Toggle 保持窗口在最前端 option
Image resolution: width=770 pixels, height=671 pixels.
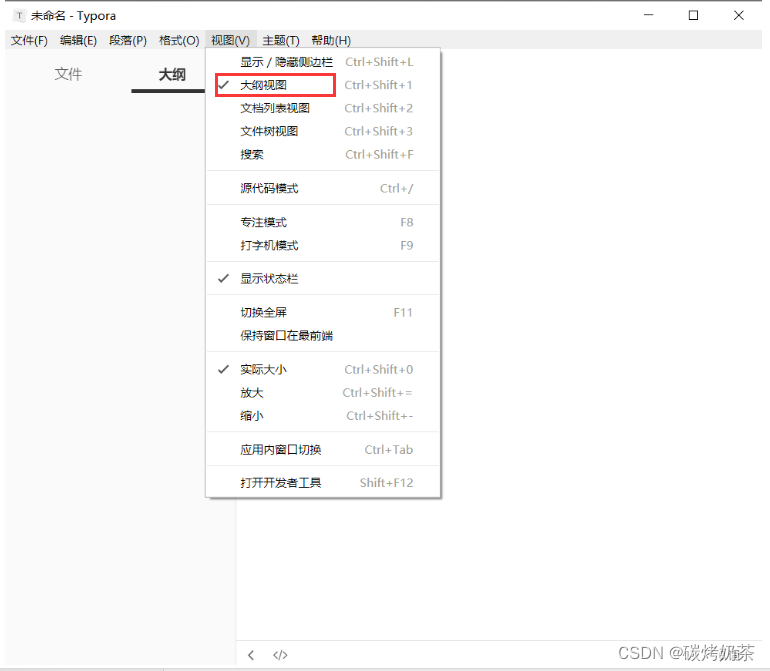(323, 336)
